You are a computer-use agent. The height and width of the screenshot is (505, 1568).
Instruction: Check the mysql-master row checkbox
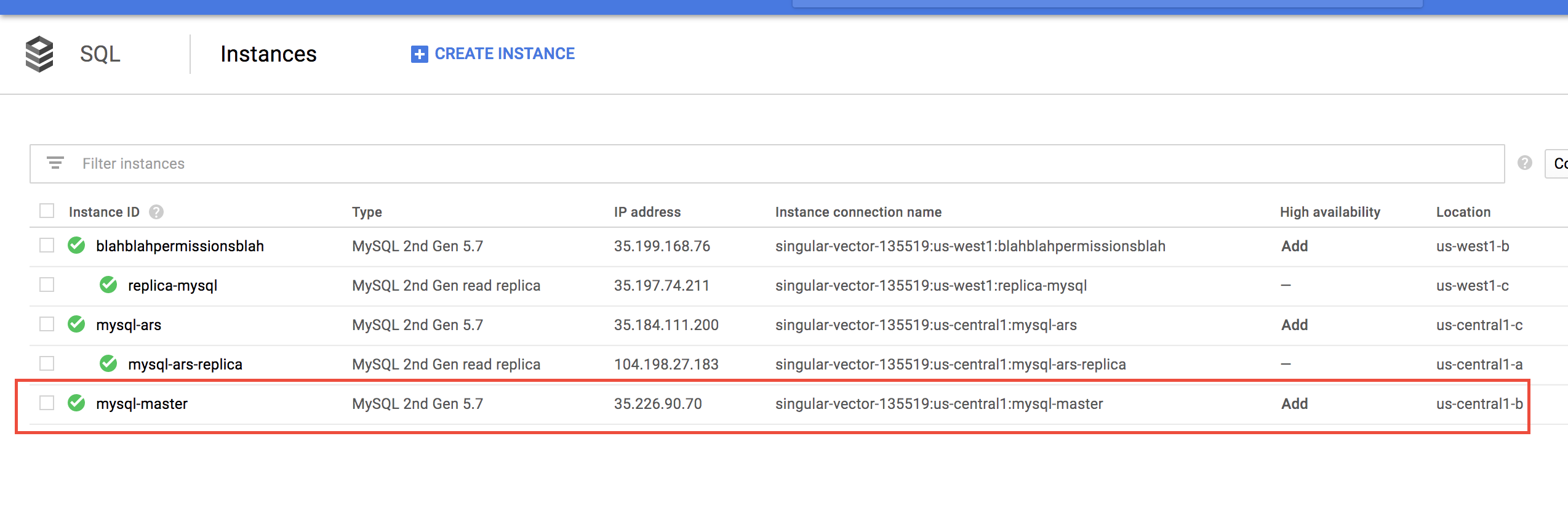[47, 403]
